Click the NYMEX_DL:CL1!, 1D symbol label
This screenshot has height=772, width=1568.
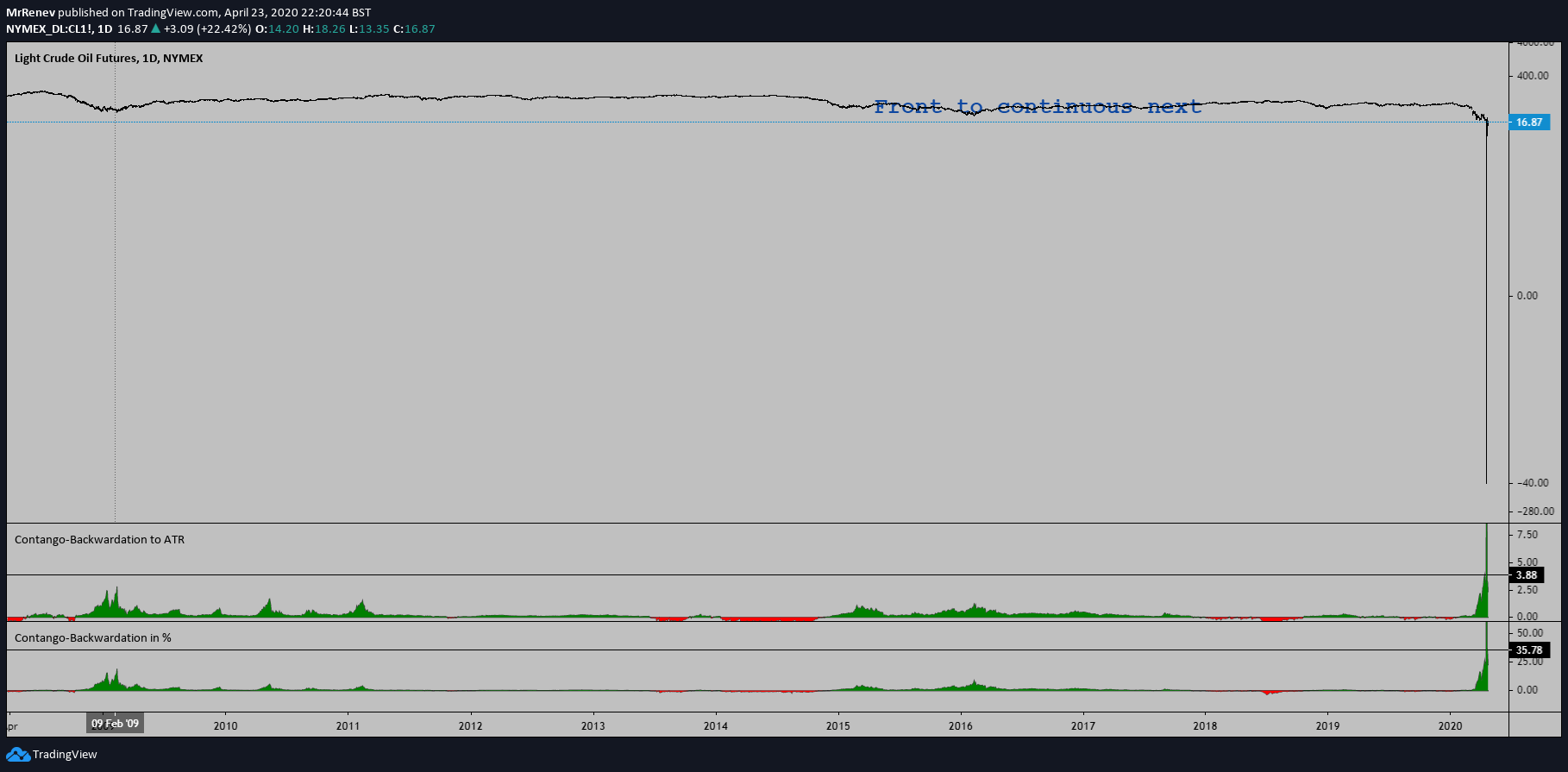click(x=60, y=28)
